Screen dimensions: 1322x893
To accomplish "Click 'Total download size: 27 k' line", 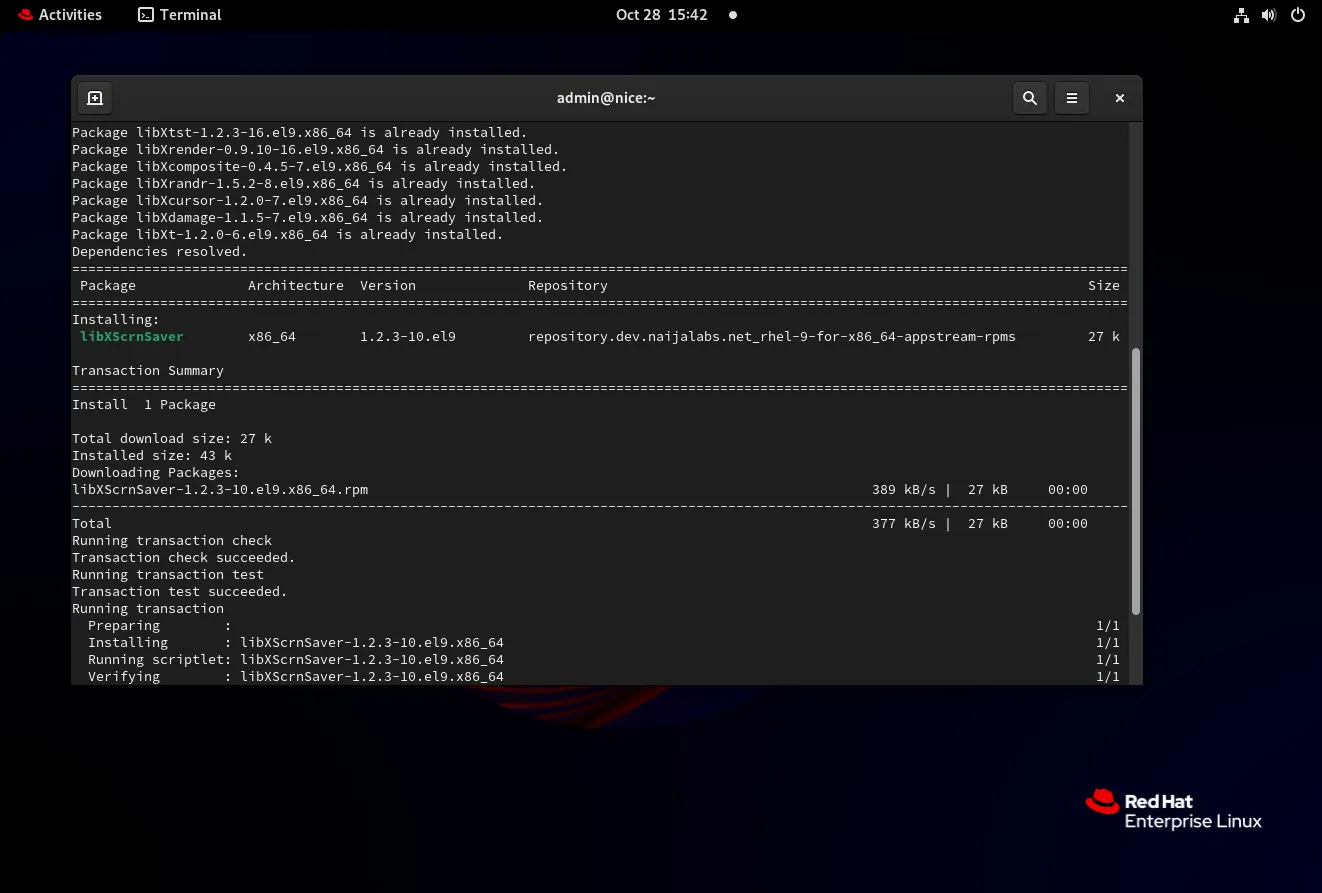I will click(x=172, y=439).
